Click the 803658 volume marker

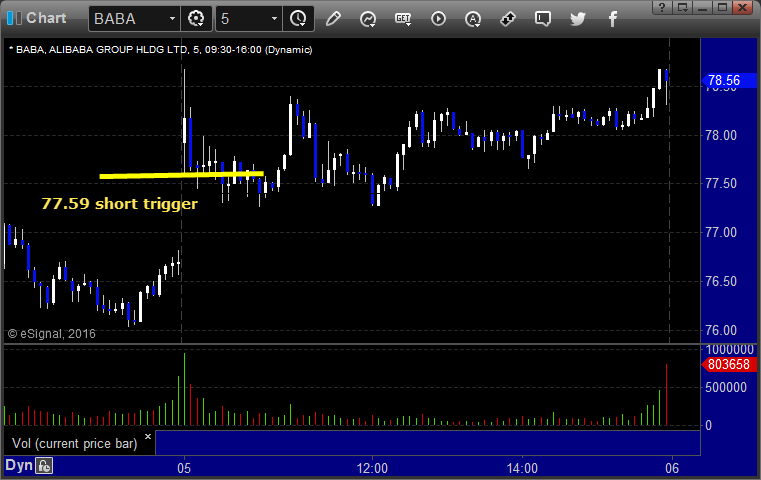pyautogui.click(x=728, y=364)
